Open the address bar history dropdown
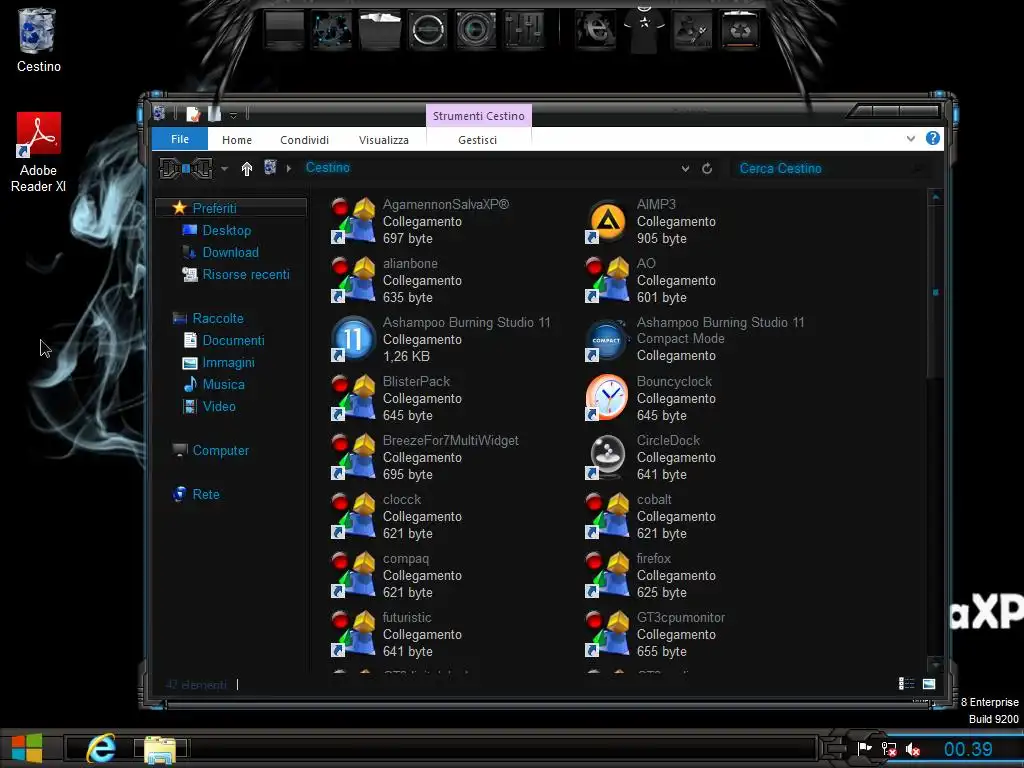1024x768 pixels. tap(685, 168)
